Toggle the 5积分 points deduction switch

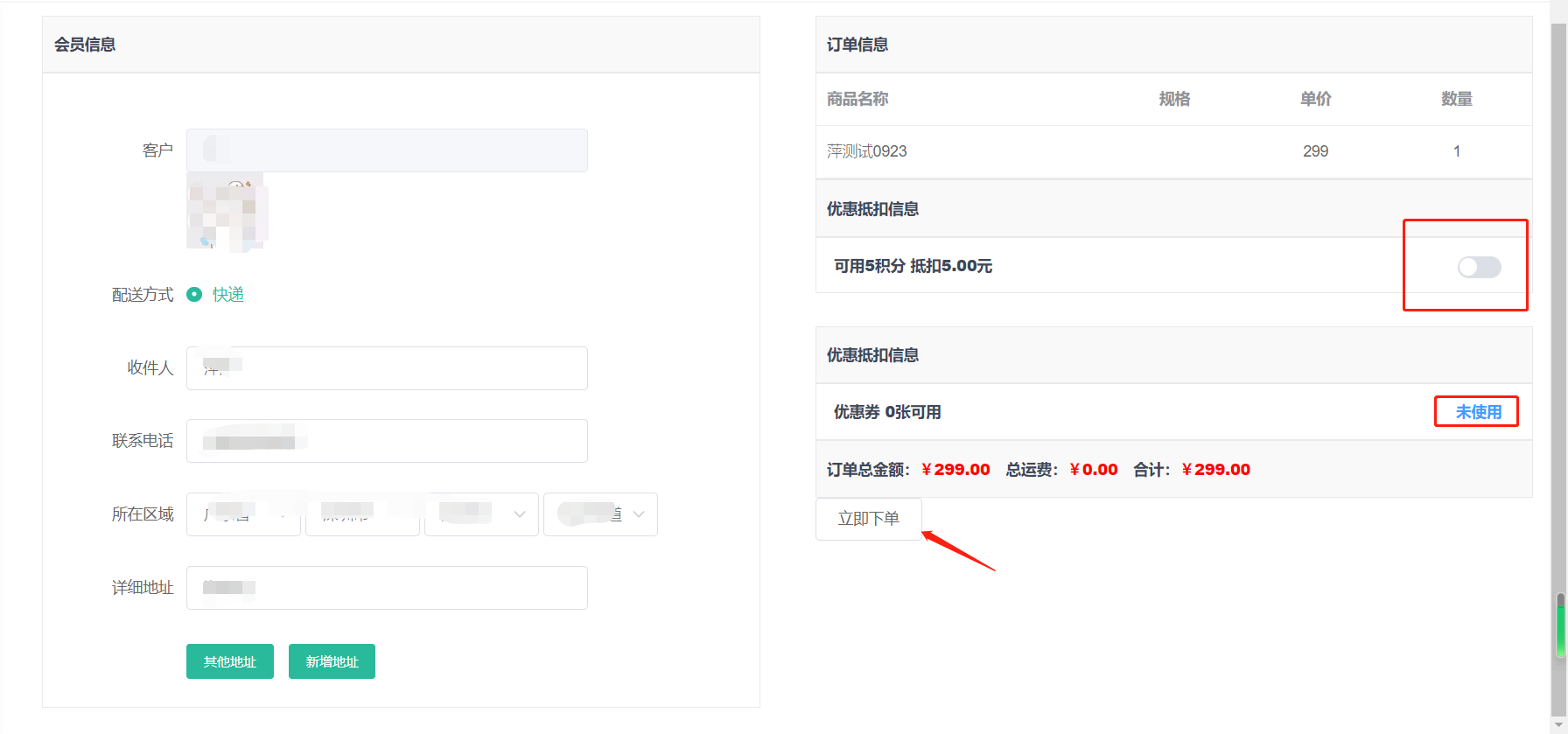1479,267
